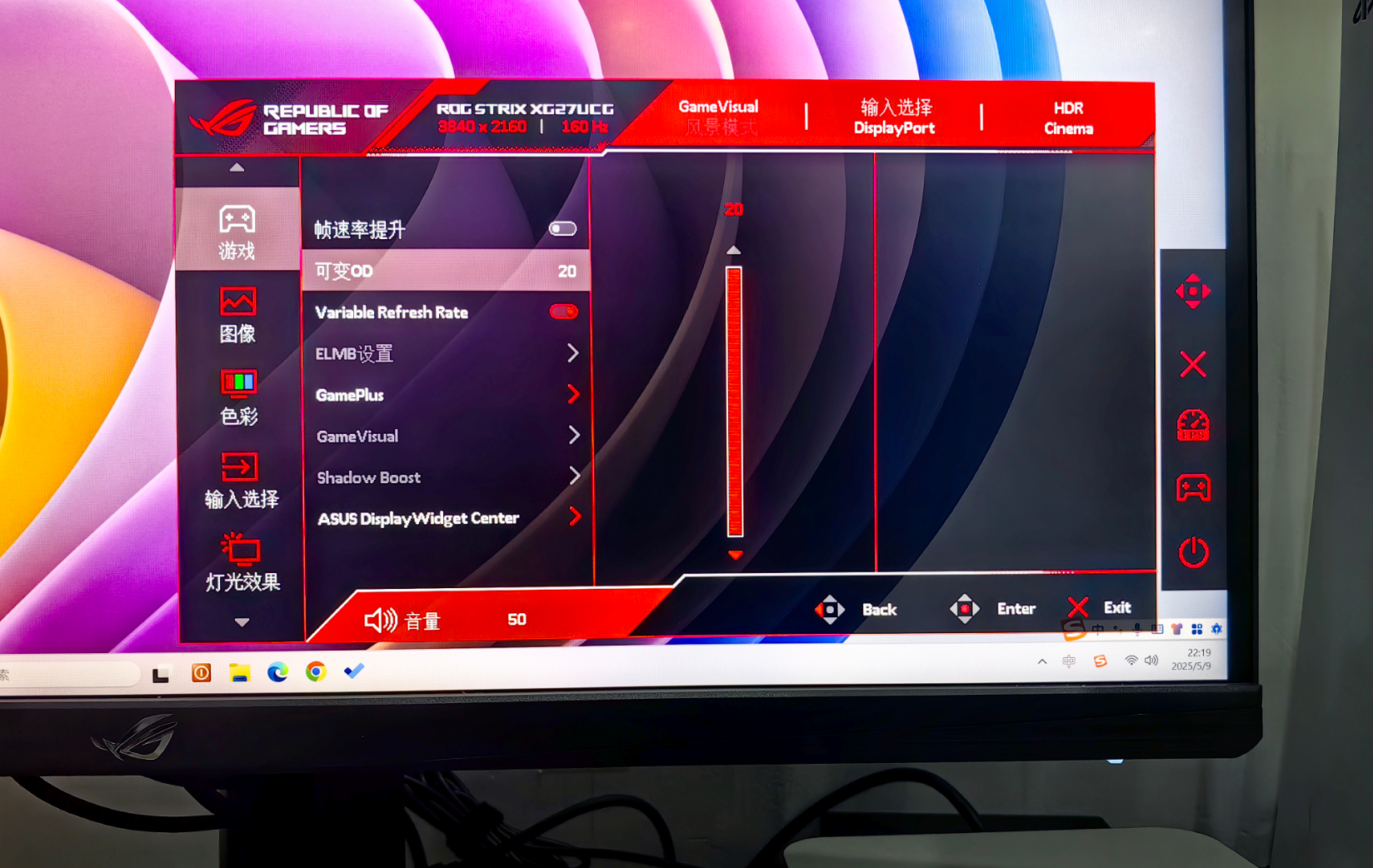This screenshot has width=1373, height=868.
Task: Click the red 可变OD vertical slider bar
Action: (734, 402)
